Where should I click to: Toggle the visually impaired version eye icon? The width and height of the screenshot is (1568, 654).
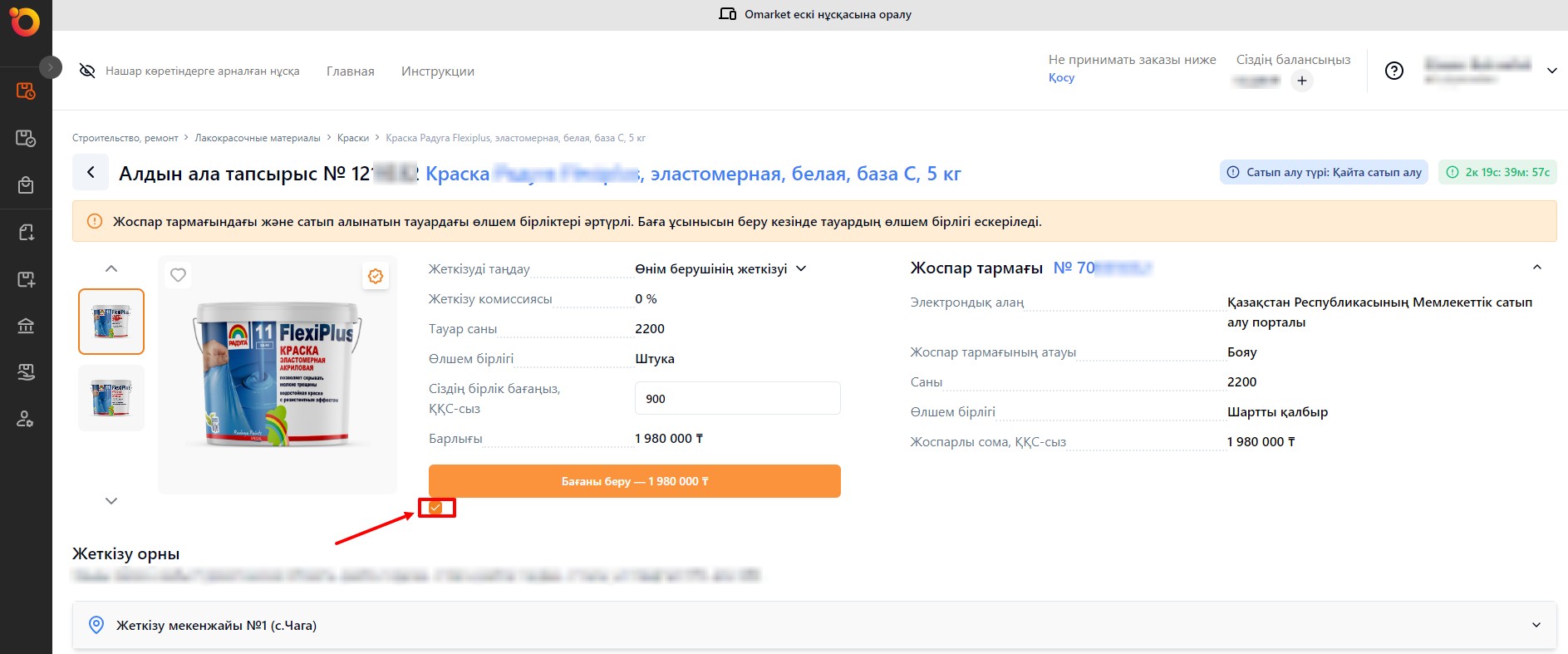point(87,71)
